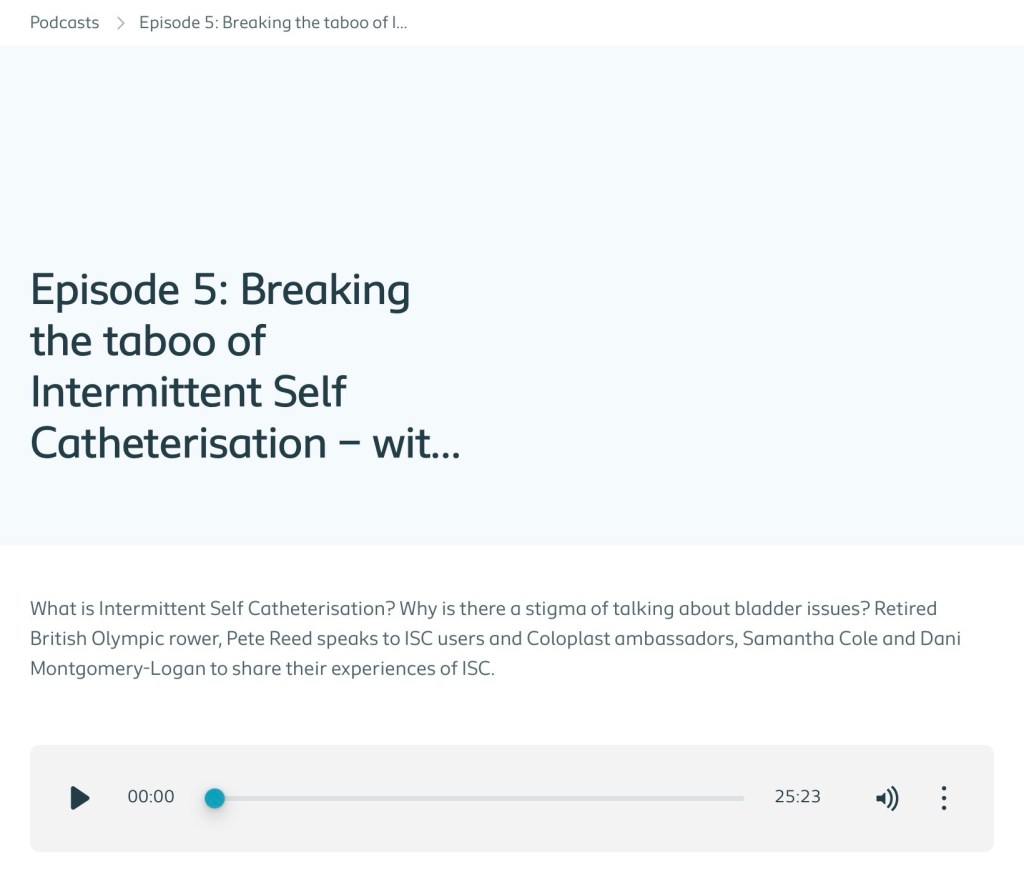Viewport: 1024px width, 894px height.
Task: Click the 'Episode 5: Breaking' heading line
Action: point(220,290)
